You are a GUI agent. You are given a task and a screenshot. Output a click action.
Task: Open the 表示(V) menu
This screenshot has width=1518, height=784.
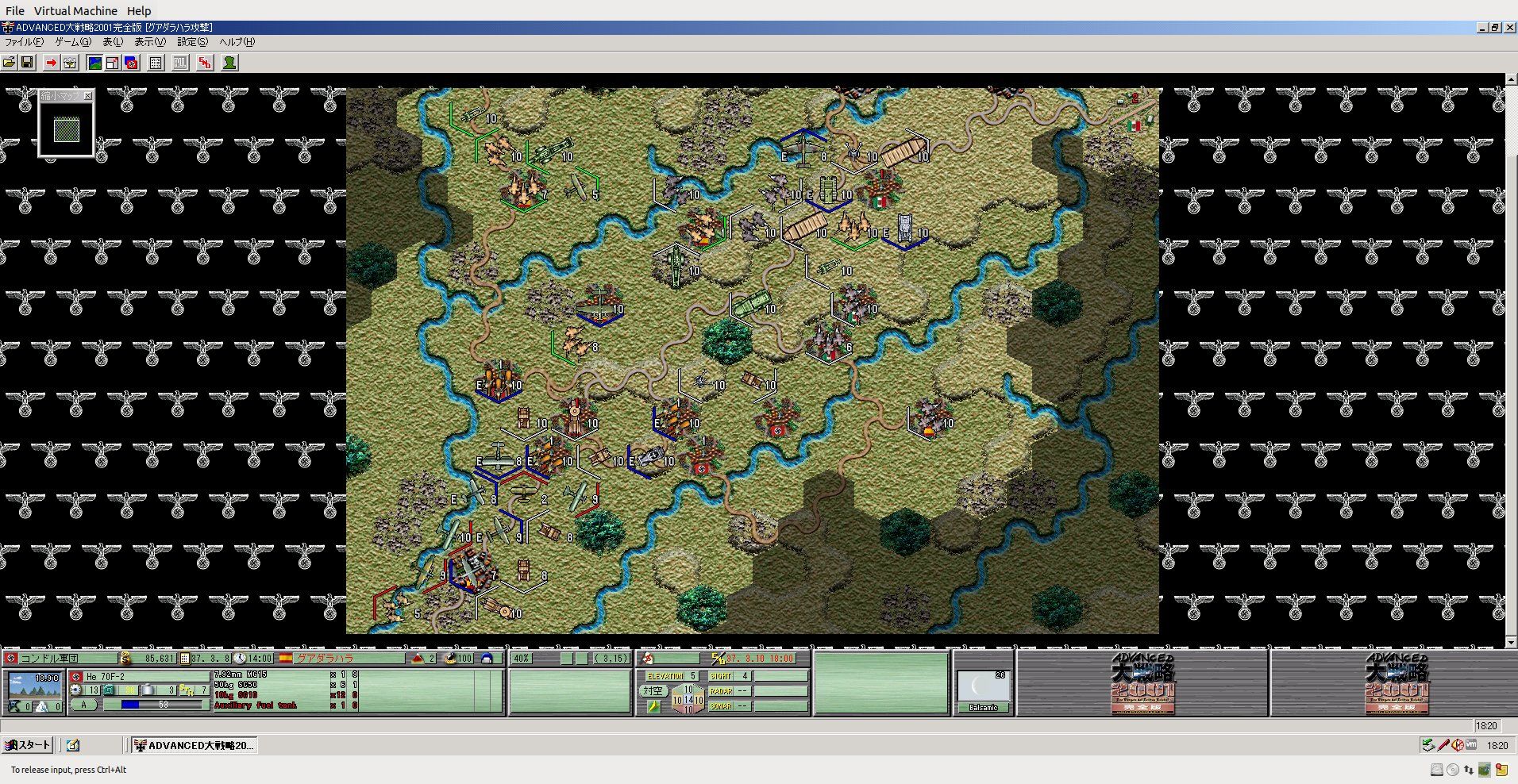(150, 42)
